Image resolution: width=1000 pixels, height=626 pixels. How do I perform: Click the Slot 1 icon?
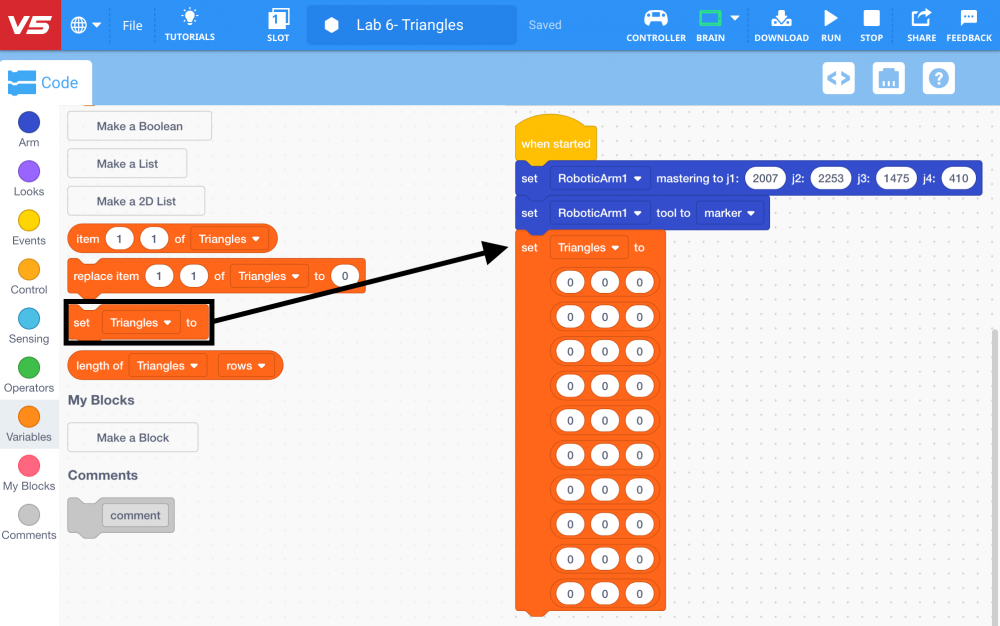[x=278, y=18]
